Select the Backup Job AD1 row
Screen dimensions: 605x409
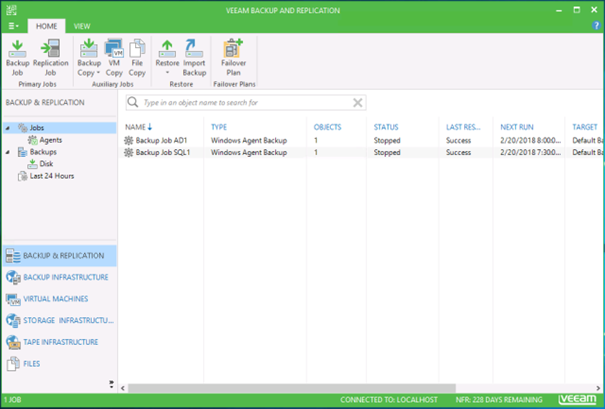pos(362,140)
